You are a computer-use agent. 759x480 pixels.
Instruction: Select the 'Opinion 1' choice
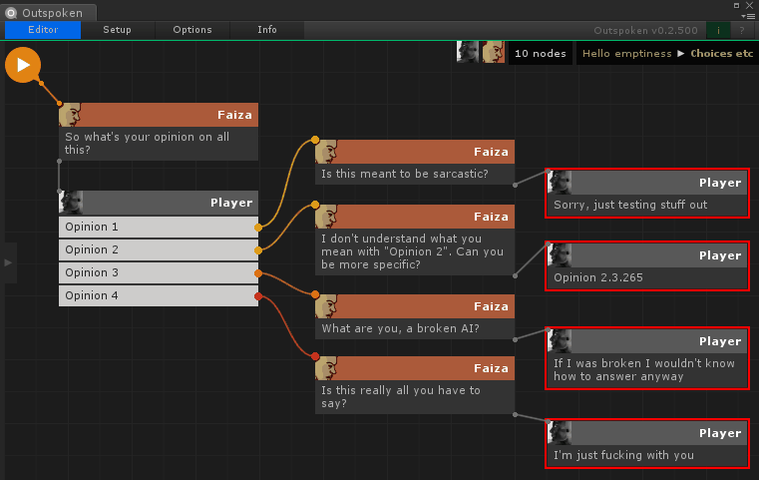(158, 227)
